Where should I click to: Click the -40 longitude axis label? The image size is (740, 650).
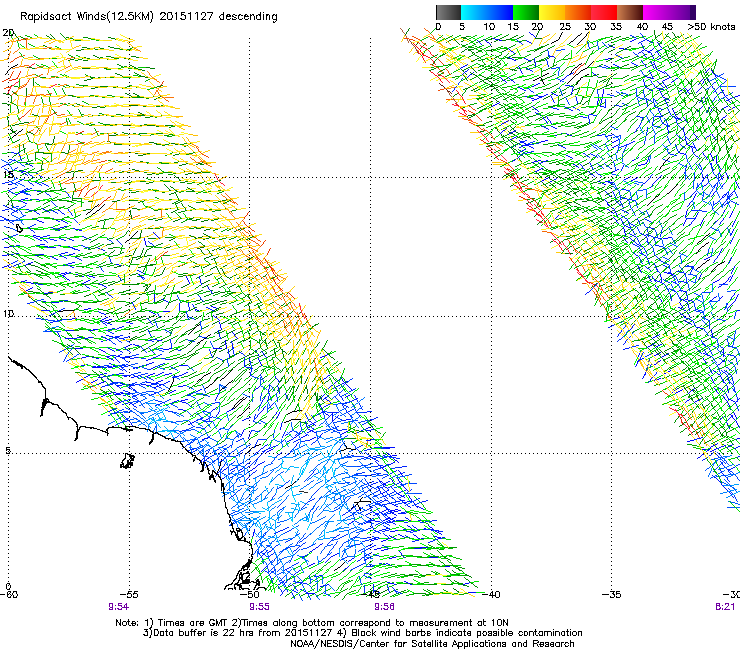click(x=491, y=594)
